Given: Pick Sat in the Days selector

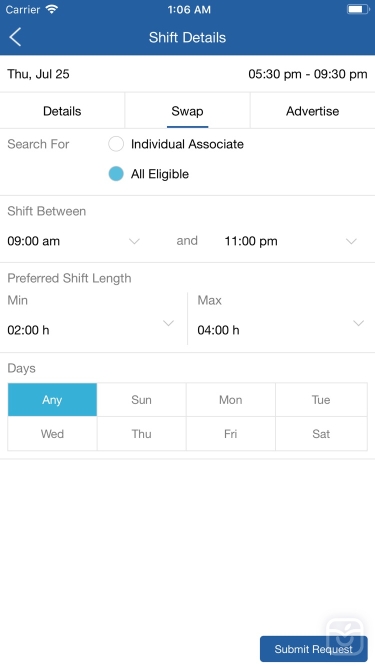Looking at the screenshot, I should coord(321,433).
